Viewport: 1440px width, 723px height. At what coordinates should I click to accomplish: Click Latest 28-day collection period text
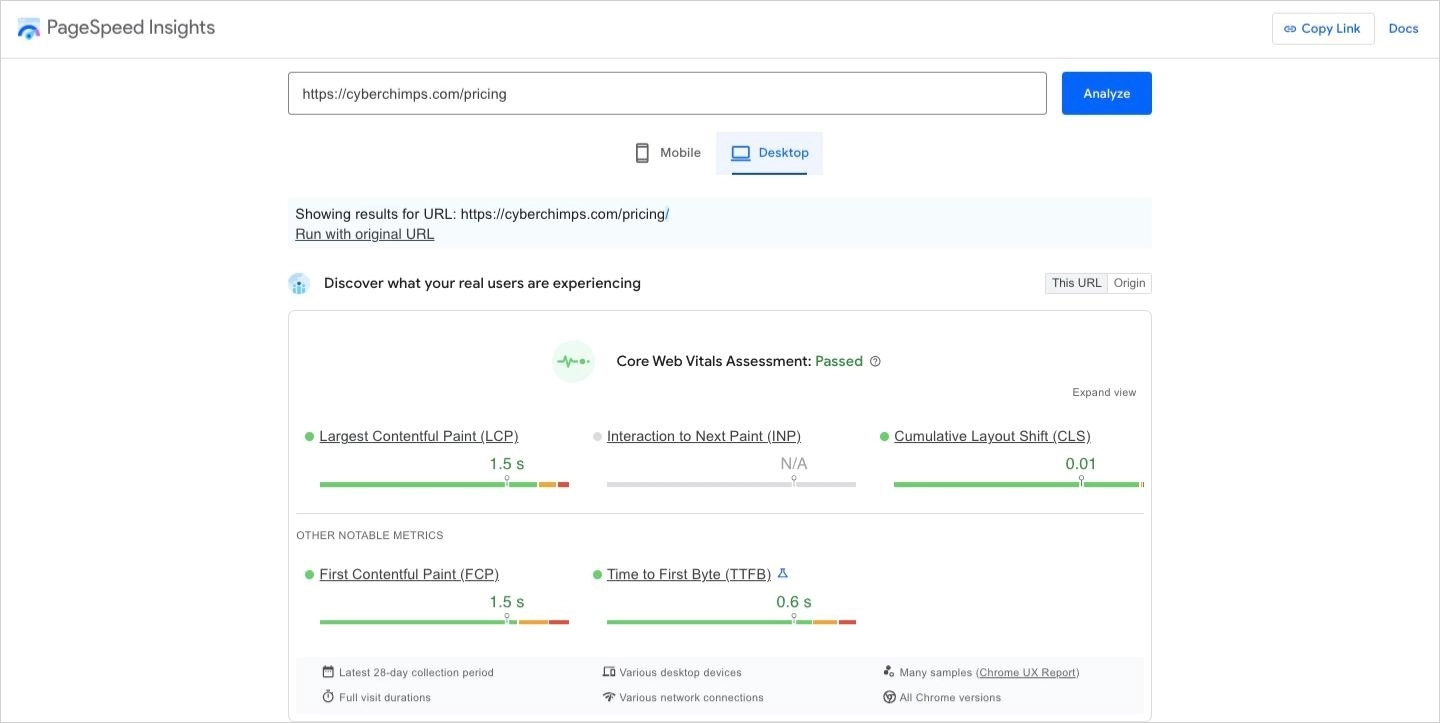pyautogui.click(x=416, y=673)
